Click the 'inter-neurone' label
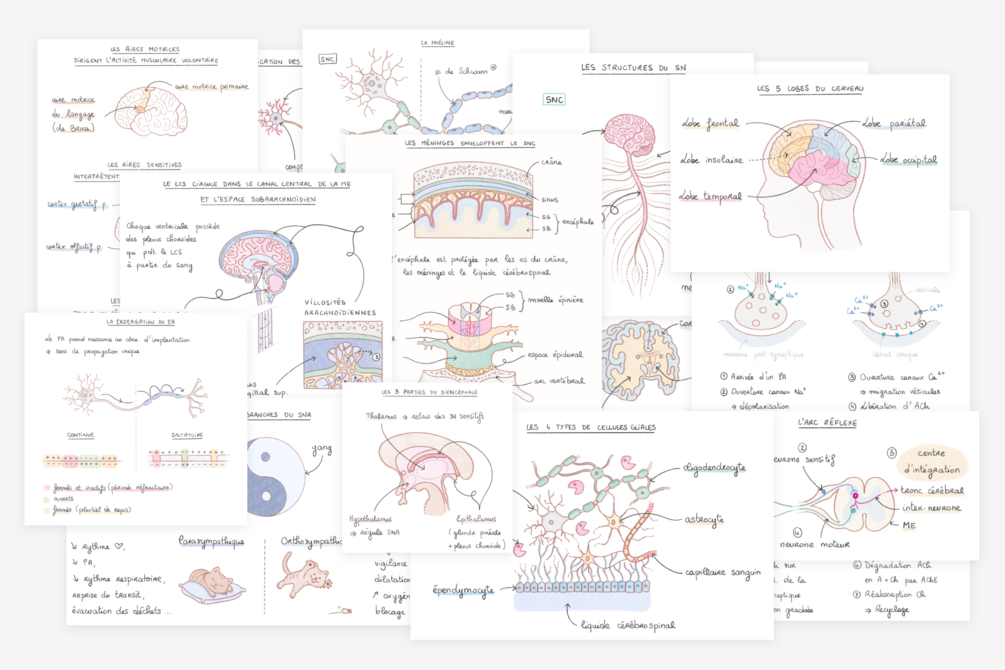Screen dimensions: 1005x670 [x=931, y=508]
